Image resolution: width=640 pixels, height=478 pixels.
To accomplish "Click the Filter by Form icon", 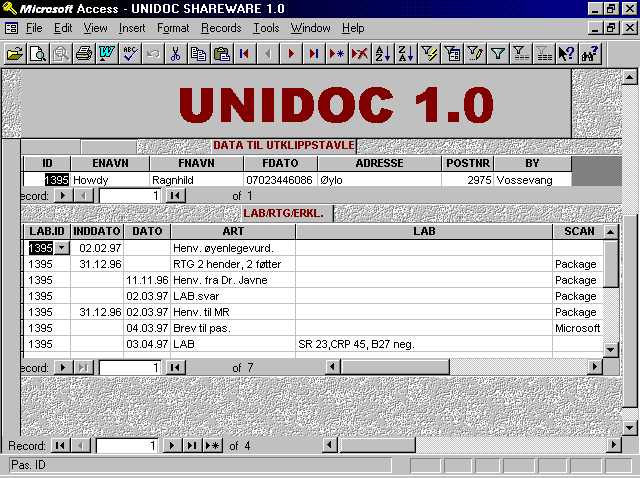I will 451,54.
